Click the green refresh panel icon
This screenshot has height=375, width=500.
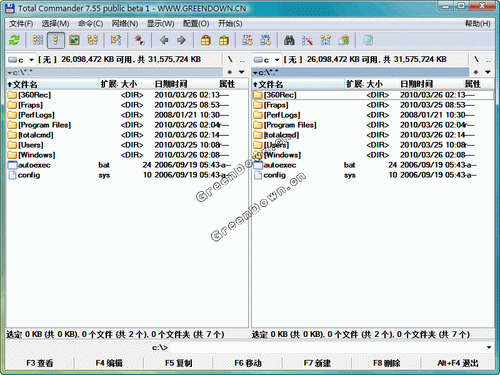[x=14, y=40]
